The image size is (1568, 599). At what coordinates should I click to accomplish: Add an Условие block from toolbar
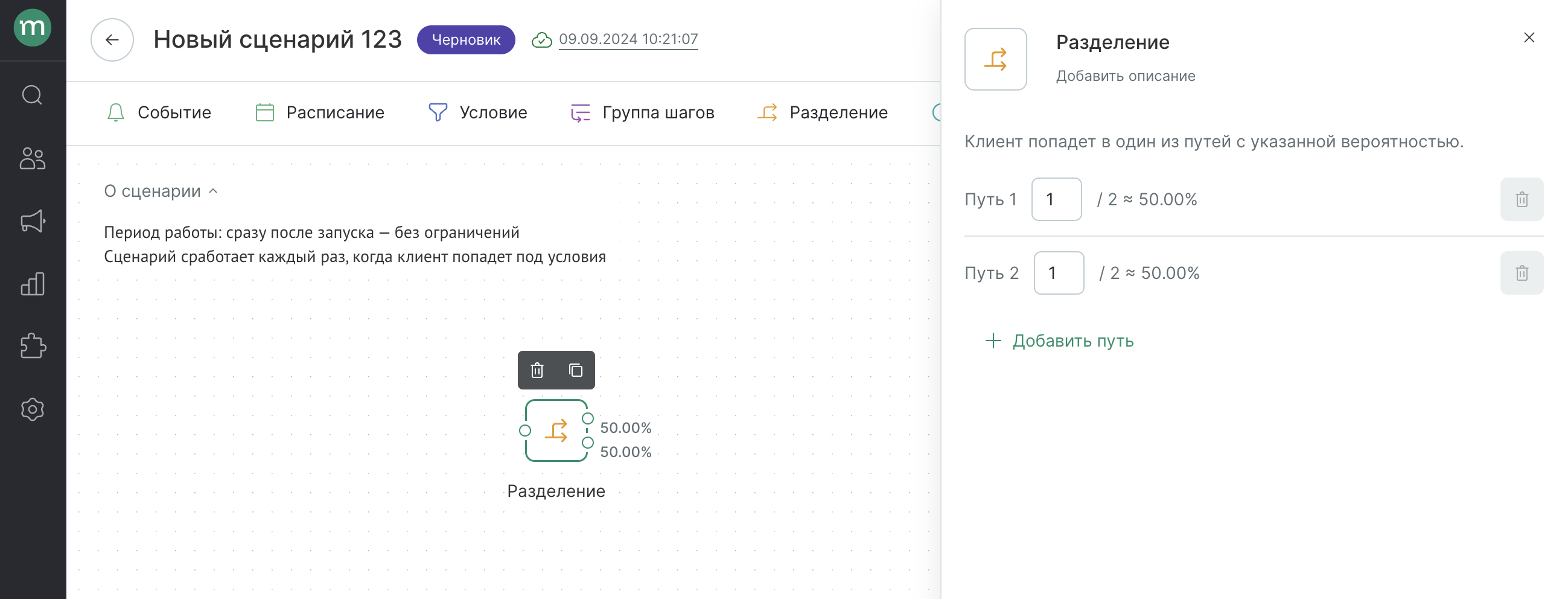pyautogui.click(x=478, y=113)
